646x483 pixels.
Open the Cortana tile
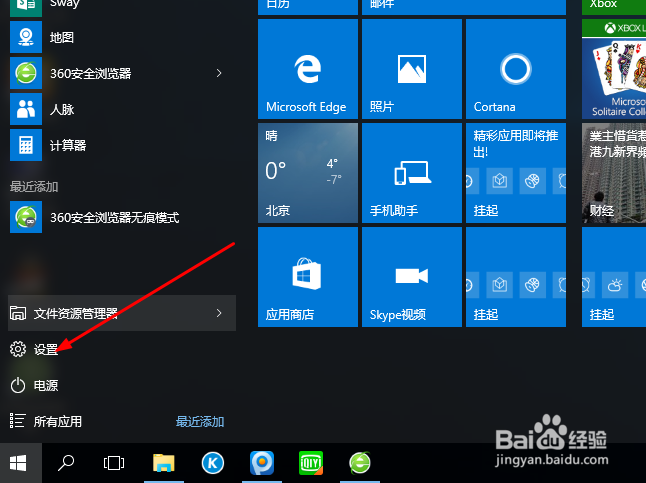516,69
